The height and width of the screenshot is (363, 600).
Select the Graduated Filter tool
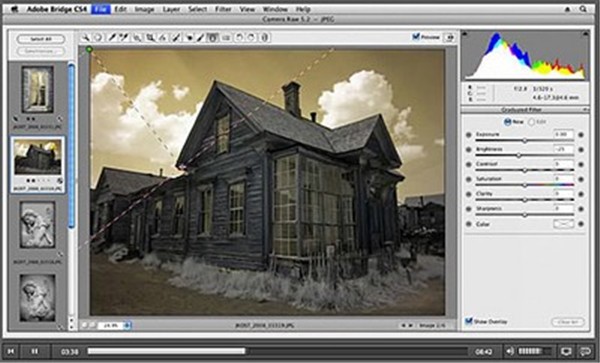213,37
